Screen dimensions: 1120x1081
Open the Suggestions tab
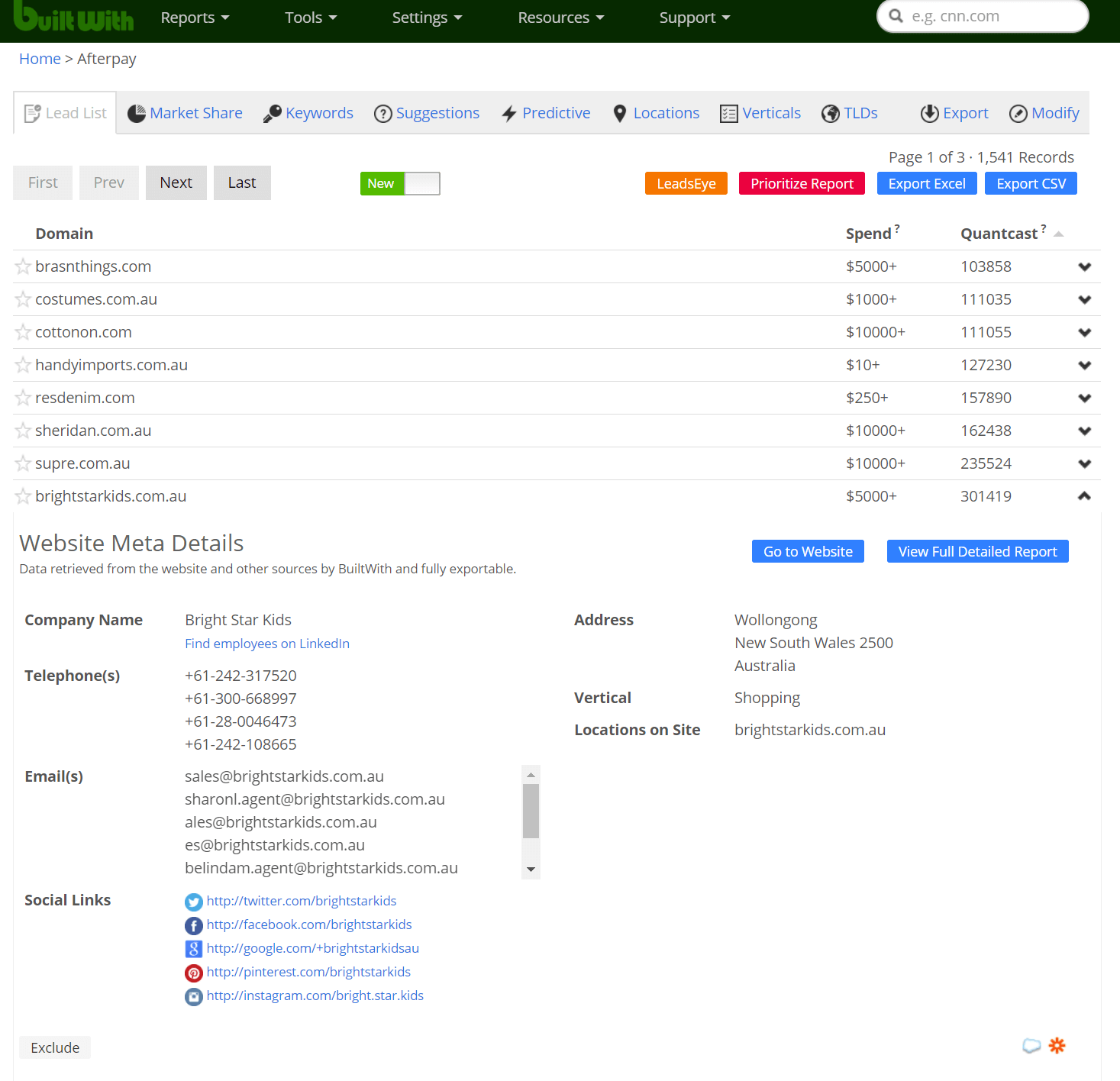427,113
